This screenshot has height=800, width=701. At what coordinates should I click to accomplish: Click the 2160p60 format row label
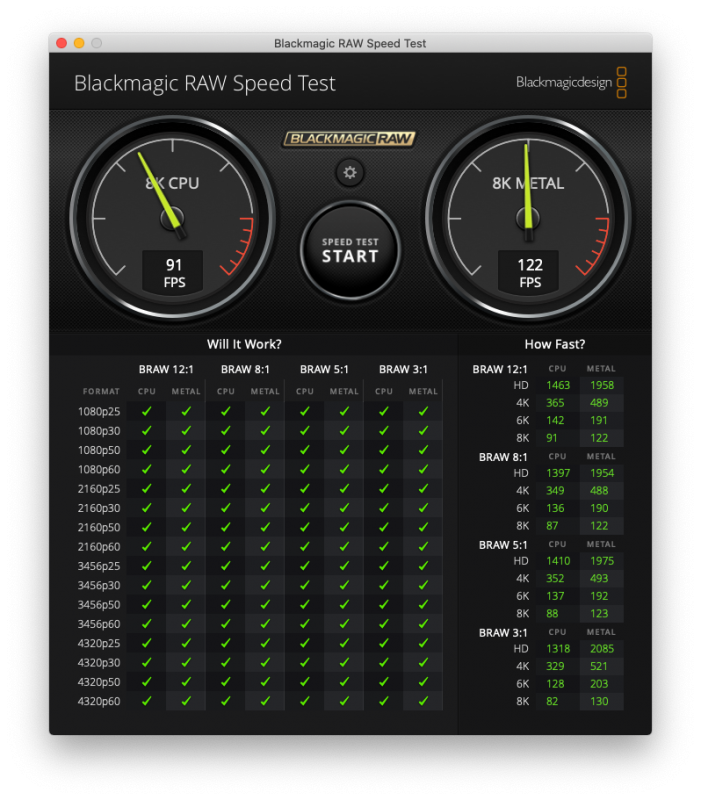tap(99, 547)
